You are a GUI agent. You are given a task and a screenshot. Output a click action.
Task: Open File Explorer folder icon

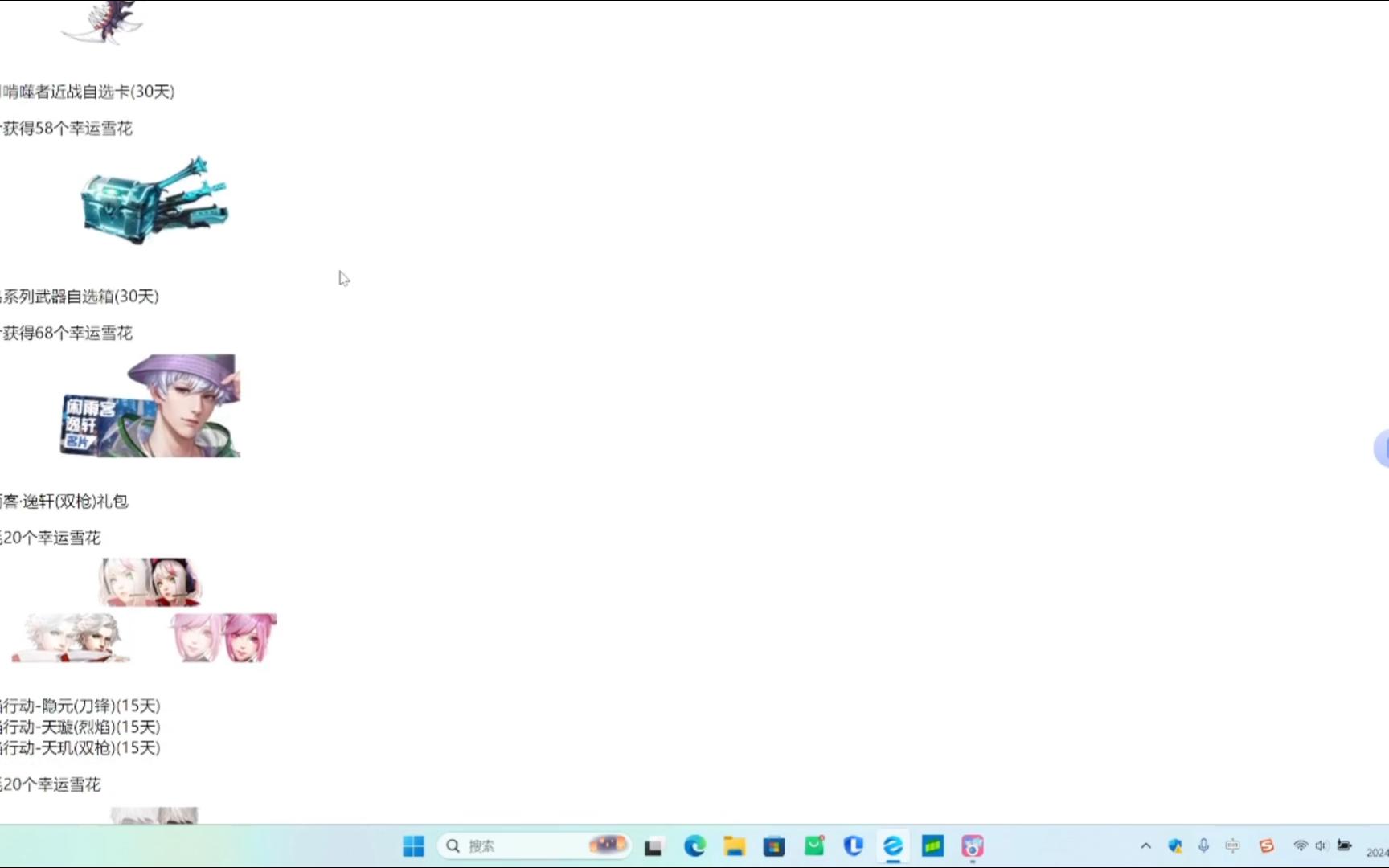(x=734, y=845)
